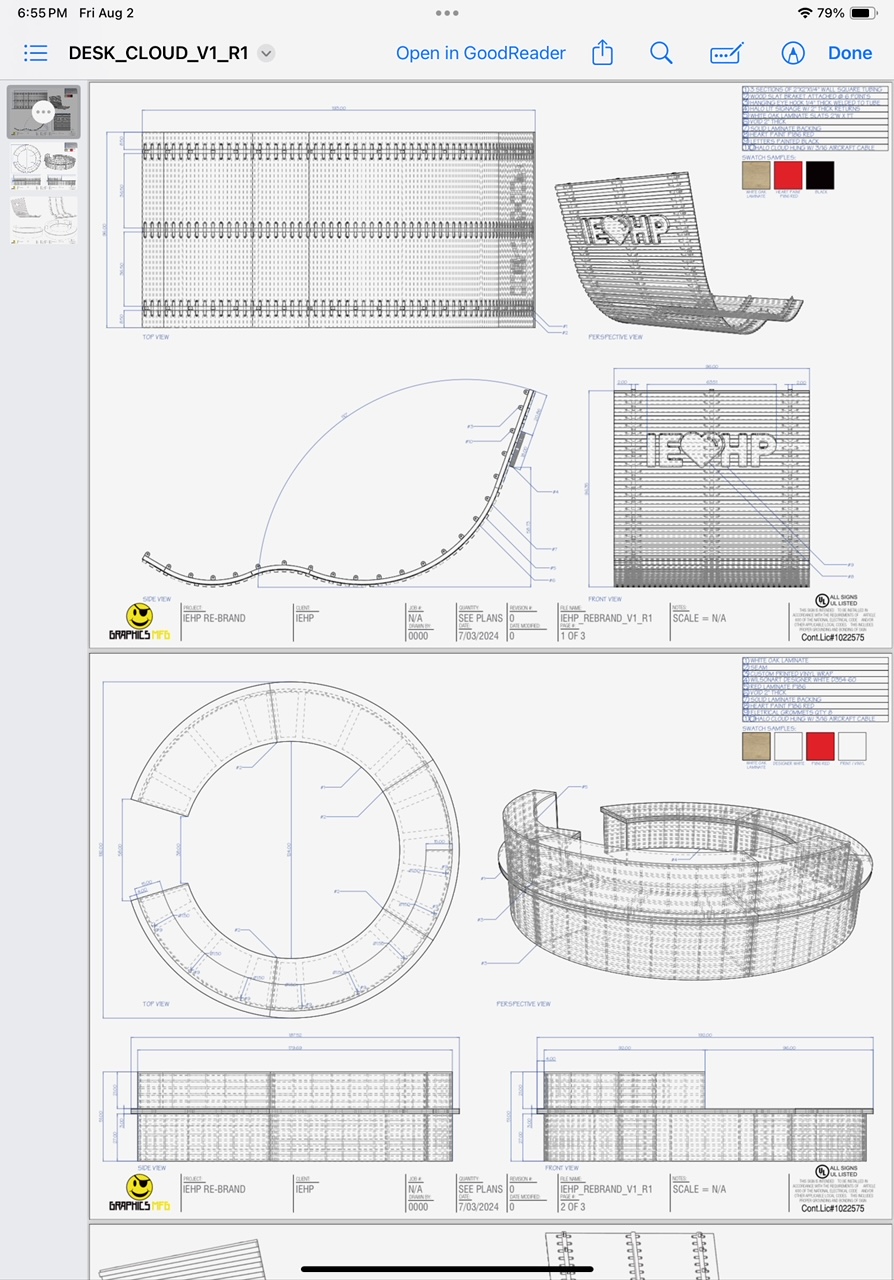Tap the black swatch sample on page 1
This screenshot has height=1280, width=894.
tap(820, 175)
